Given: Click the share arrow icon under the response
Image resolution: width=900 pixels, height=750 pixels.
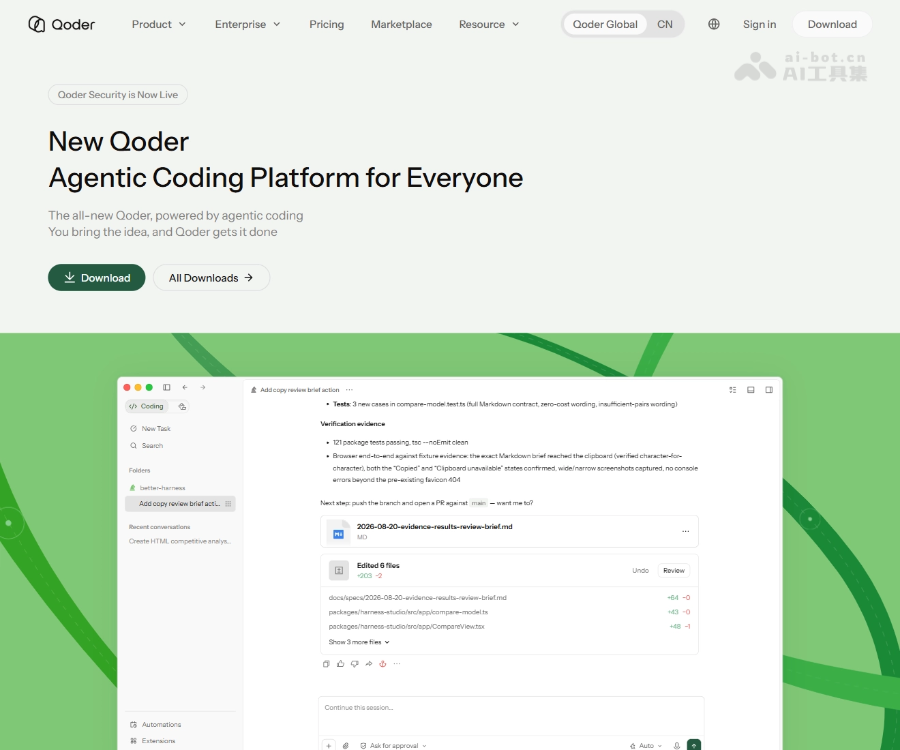Looking at the screenshot, I should coord(368,664).
